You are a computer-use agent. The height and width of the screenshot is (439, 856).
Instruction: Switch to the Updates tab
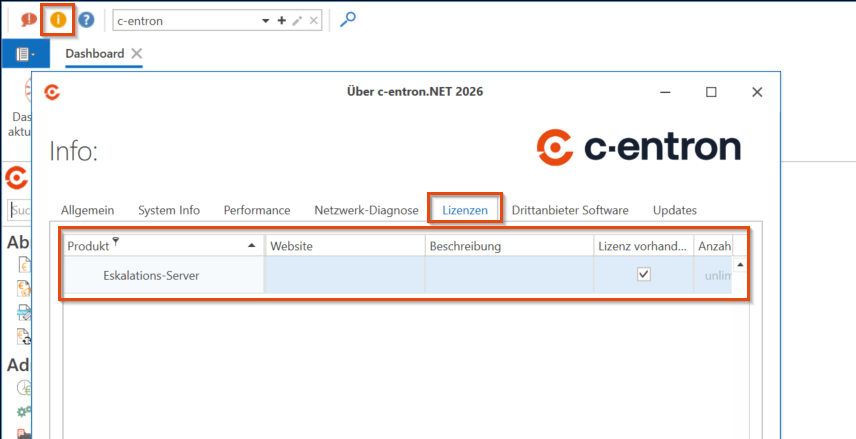tap(675, 210)
